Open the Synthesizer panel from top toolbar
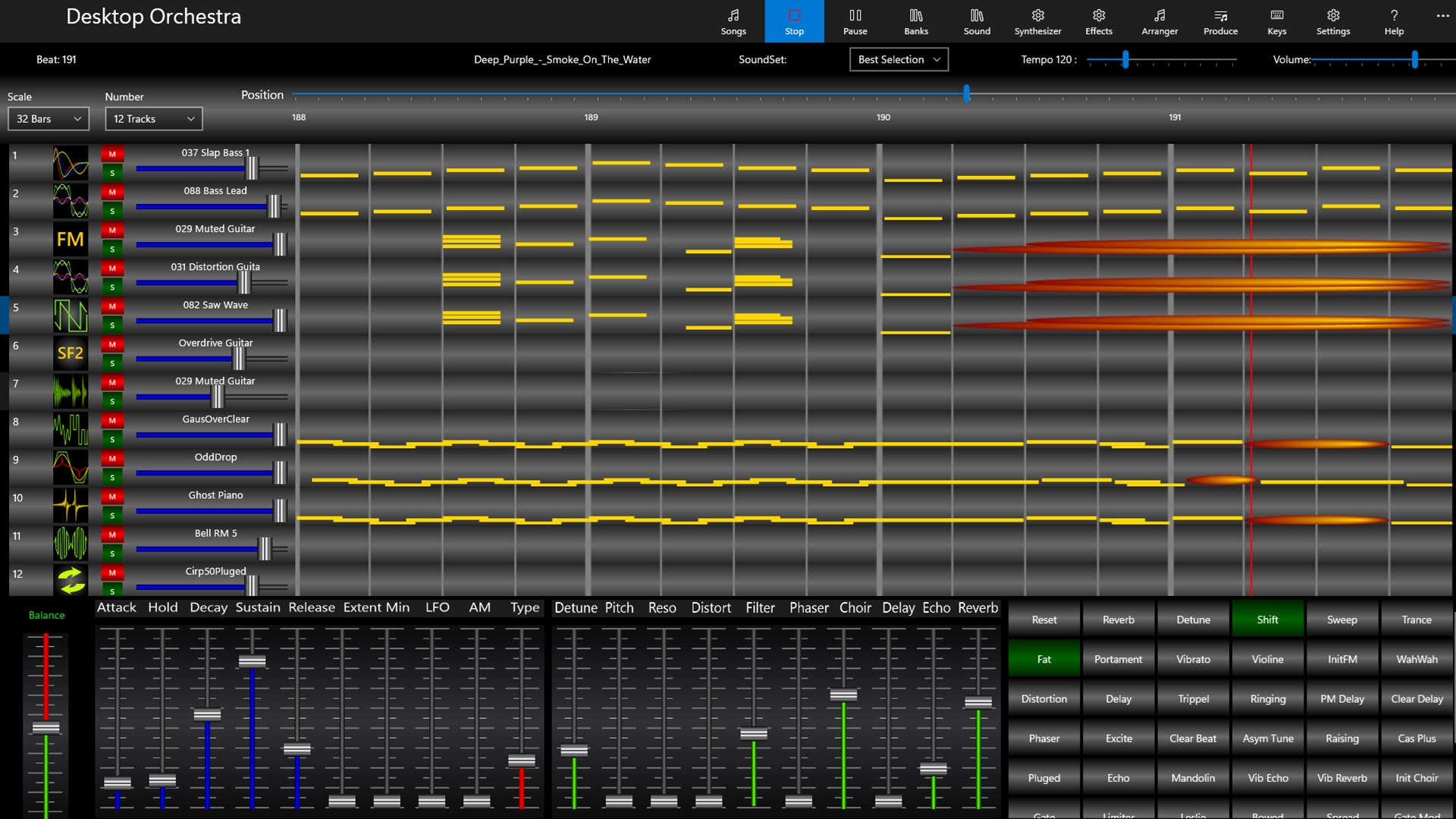 (x=1037, y=21)
